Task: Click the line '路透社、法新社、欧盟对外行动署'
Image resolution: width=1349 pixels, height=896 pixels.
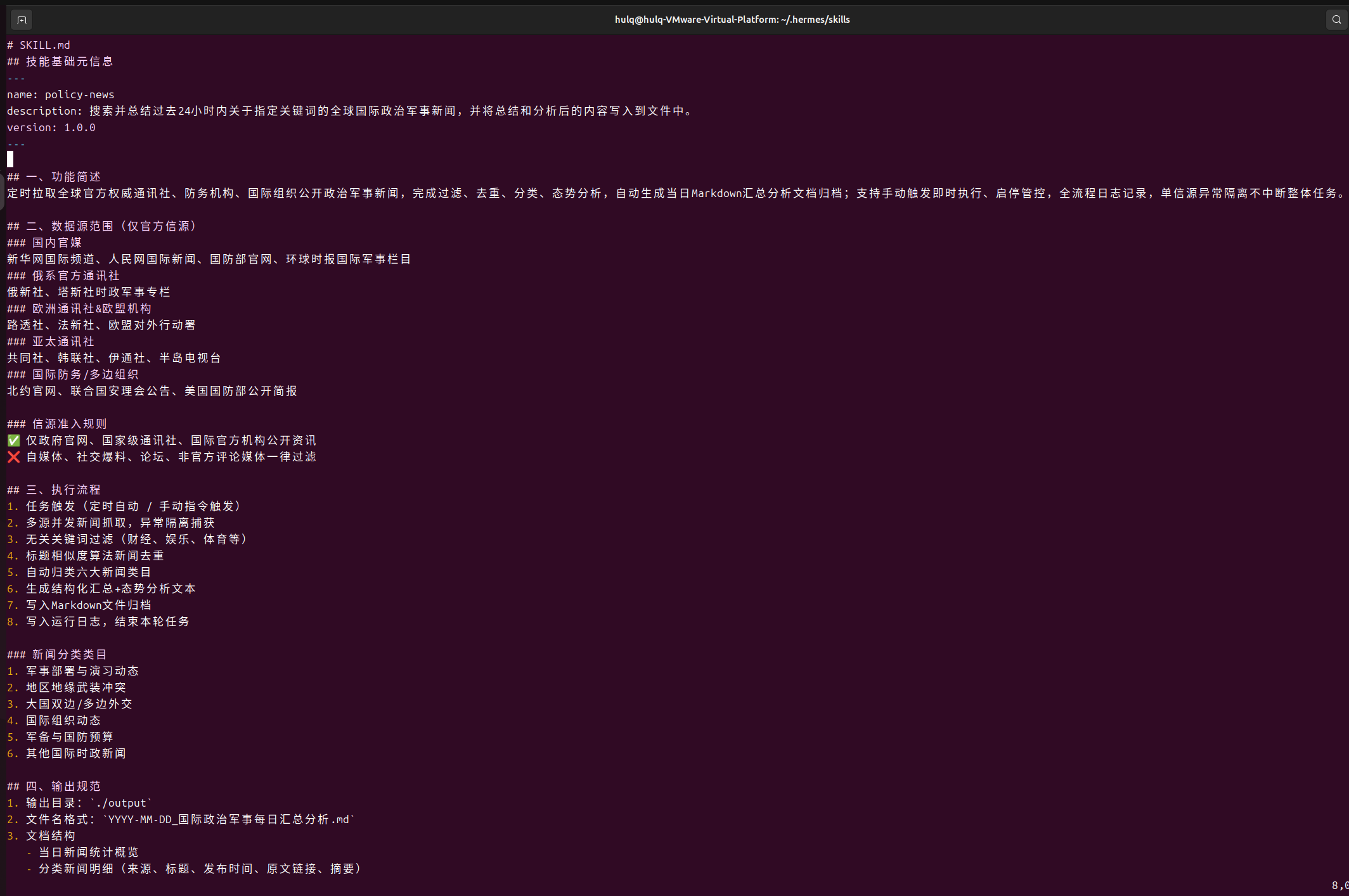Action: pos(101,325)
